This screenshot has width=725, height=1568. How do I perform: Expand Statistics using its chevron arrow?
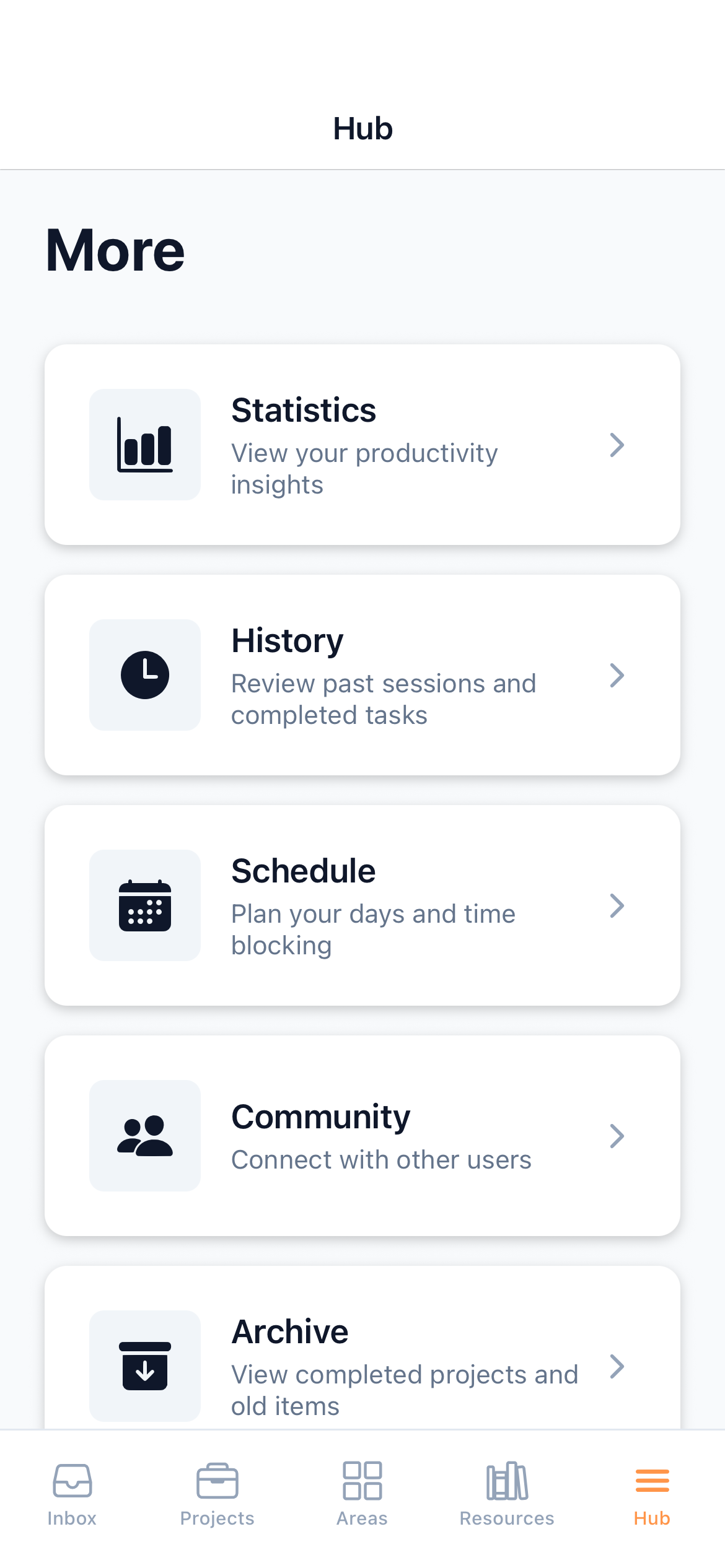[617, 445]
